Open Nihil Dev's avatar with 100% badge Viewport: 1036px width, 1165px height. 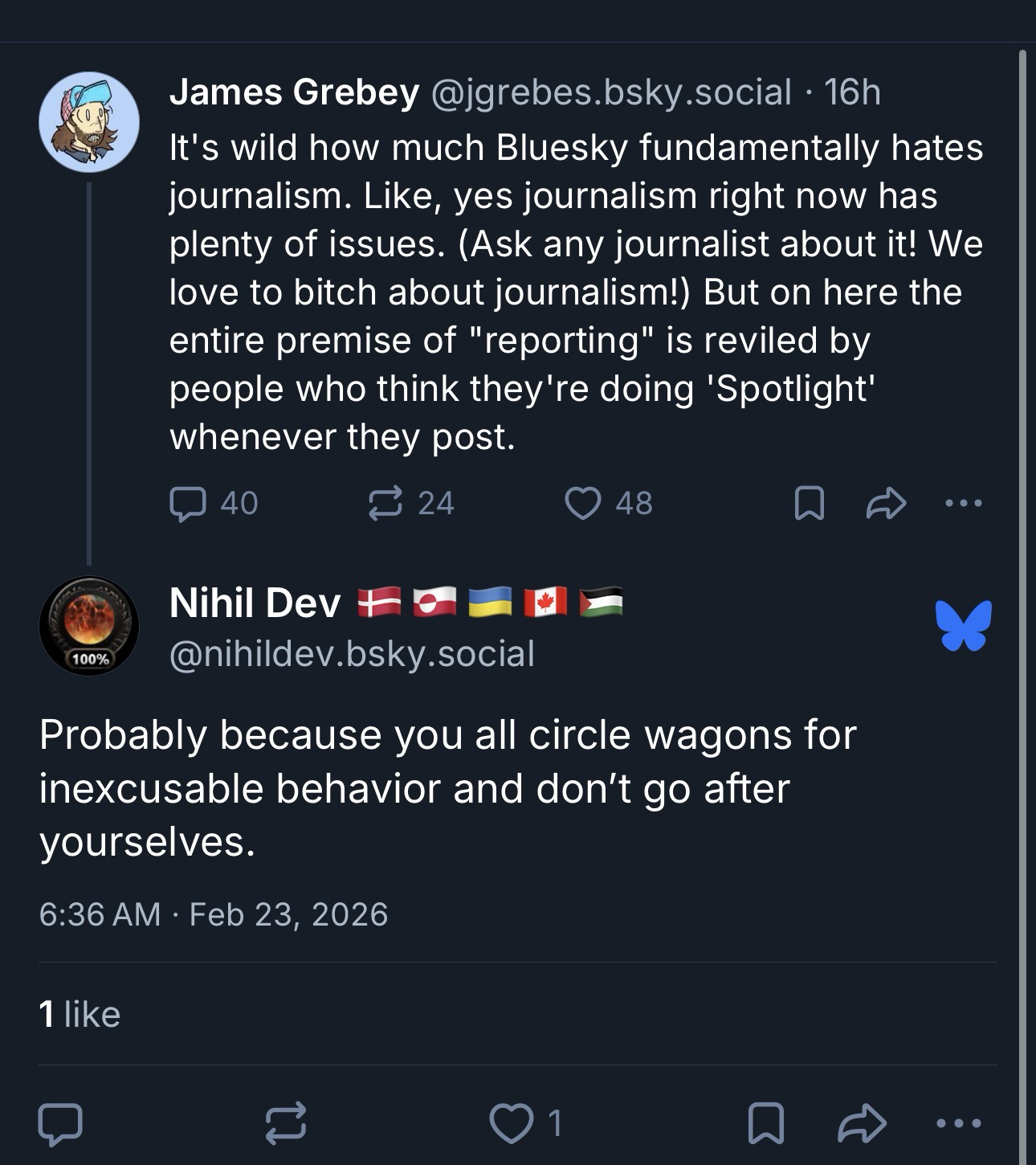pos(89,626)
